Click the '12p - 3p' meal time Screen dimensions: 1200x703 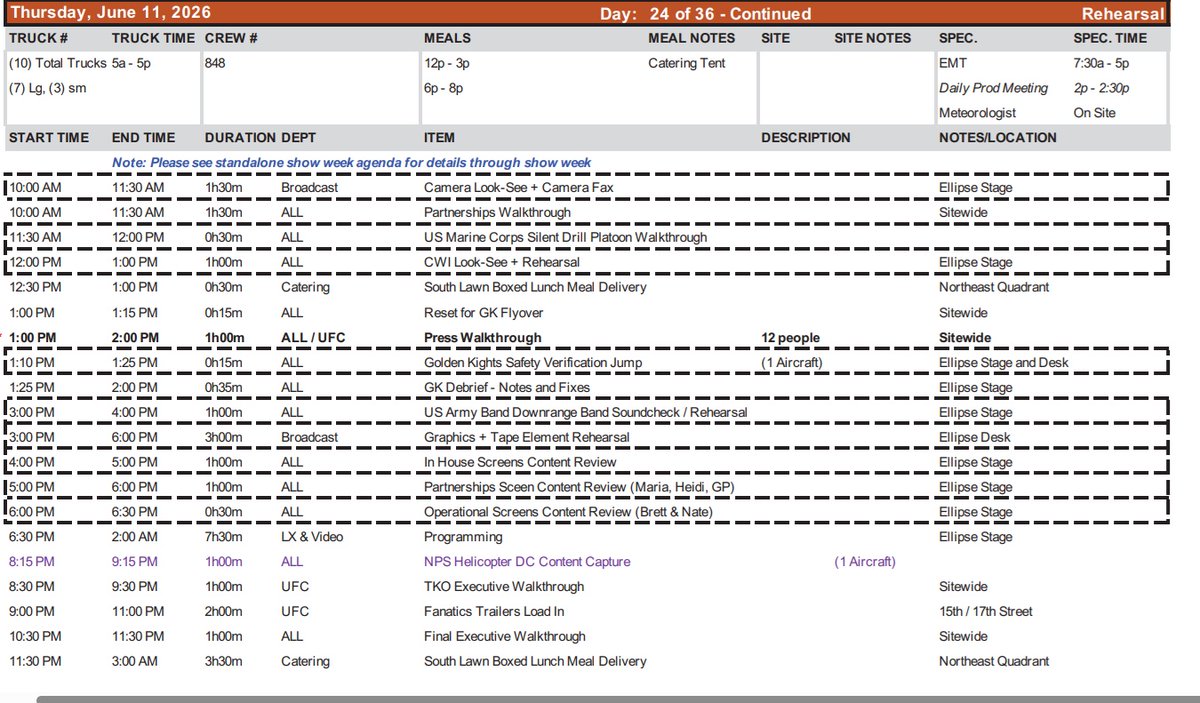[448, 63]
